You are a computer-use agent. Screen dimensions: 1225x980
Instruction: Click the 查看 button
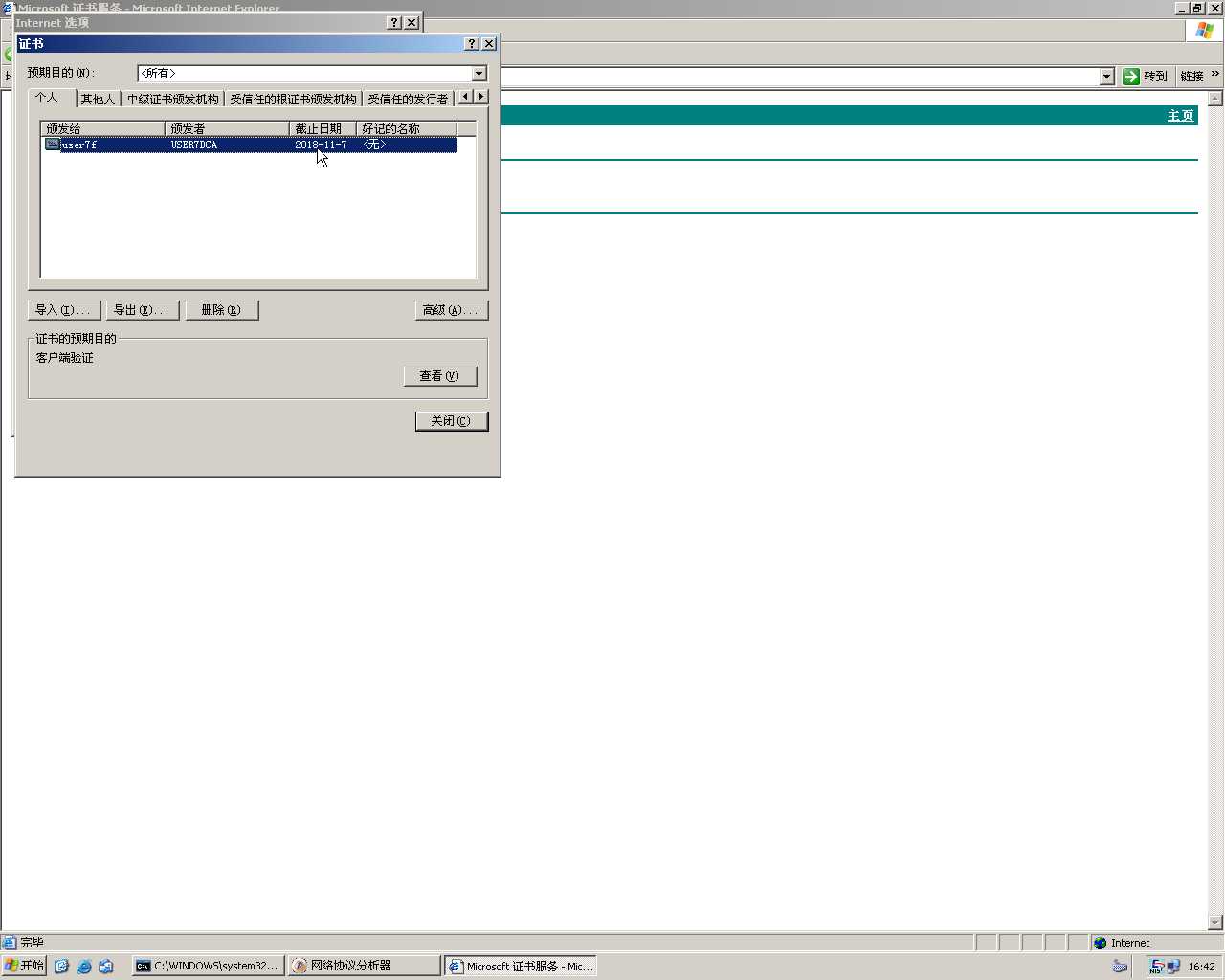tap(440, 376)
